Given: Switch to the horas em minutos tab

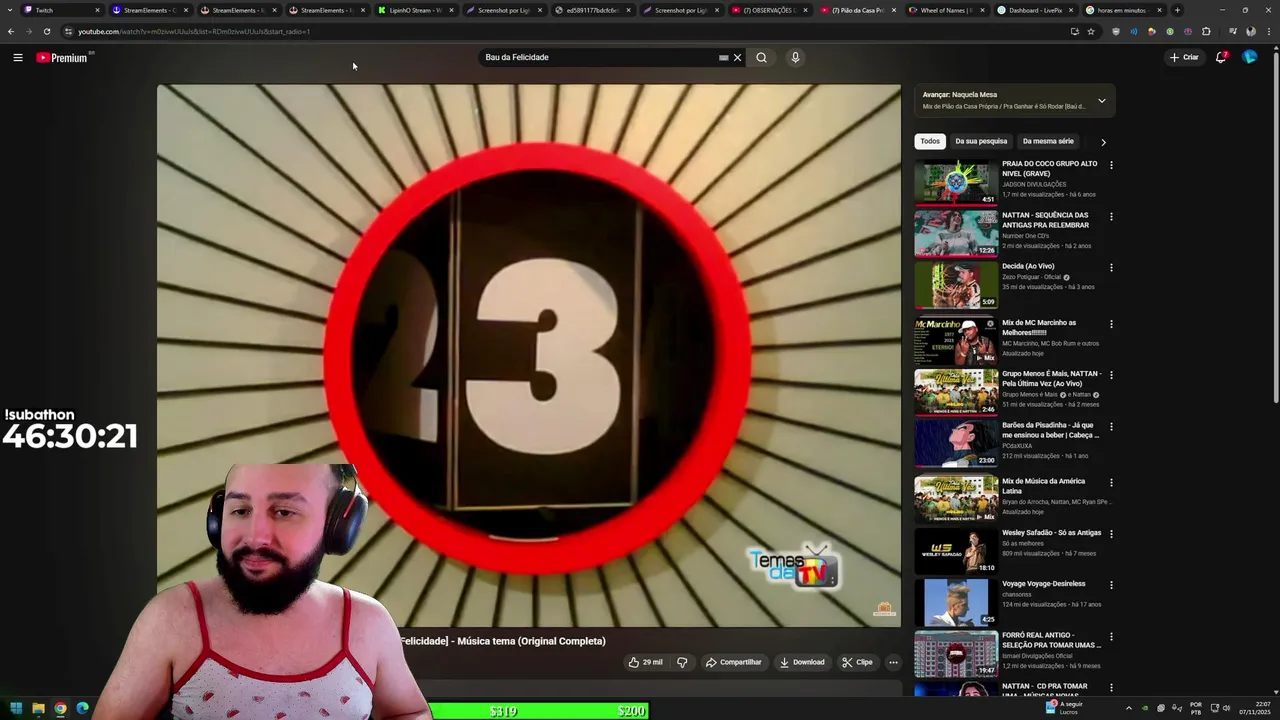Looking at the screenshot, I should pyautogui.click(x=1122, y=10).
